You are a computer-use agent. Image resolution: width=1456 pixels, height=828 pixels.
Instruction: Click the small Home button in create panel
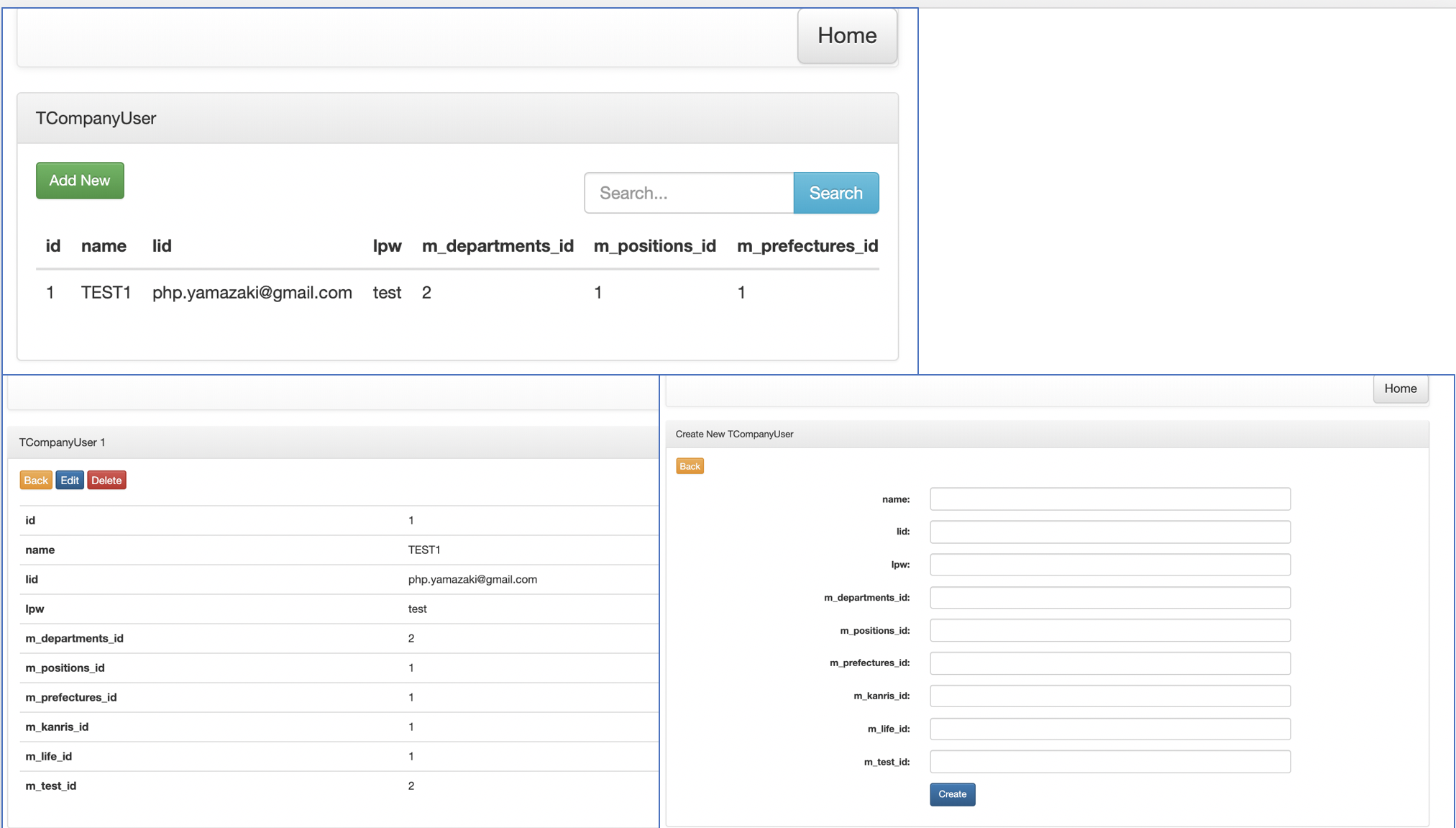tap(1400, 388)
